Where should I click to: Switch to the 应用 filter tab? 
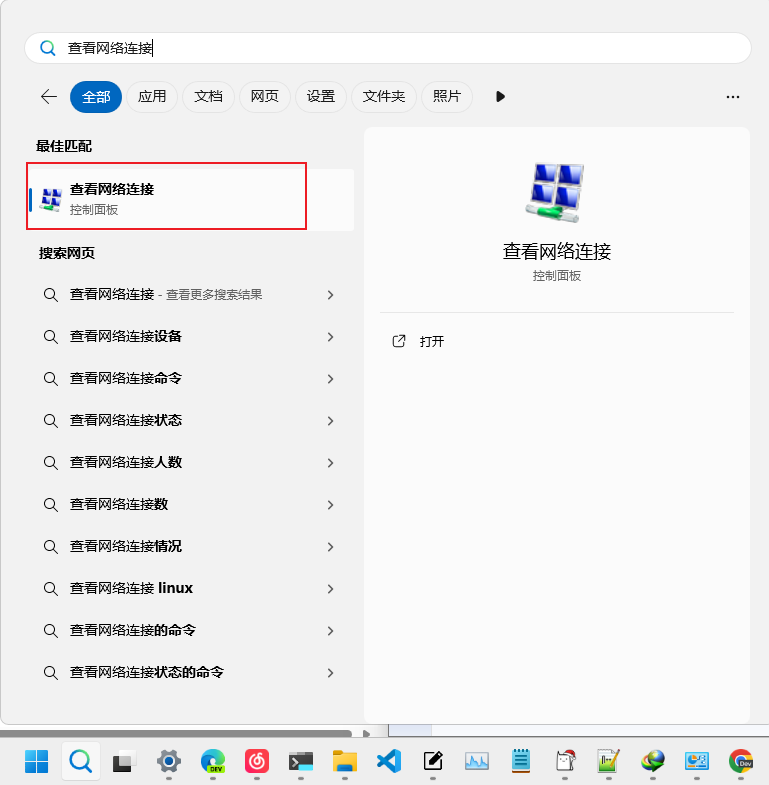(x=152, y=97)
